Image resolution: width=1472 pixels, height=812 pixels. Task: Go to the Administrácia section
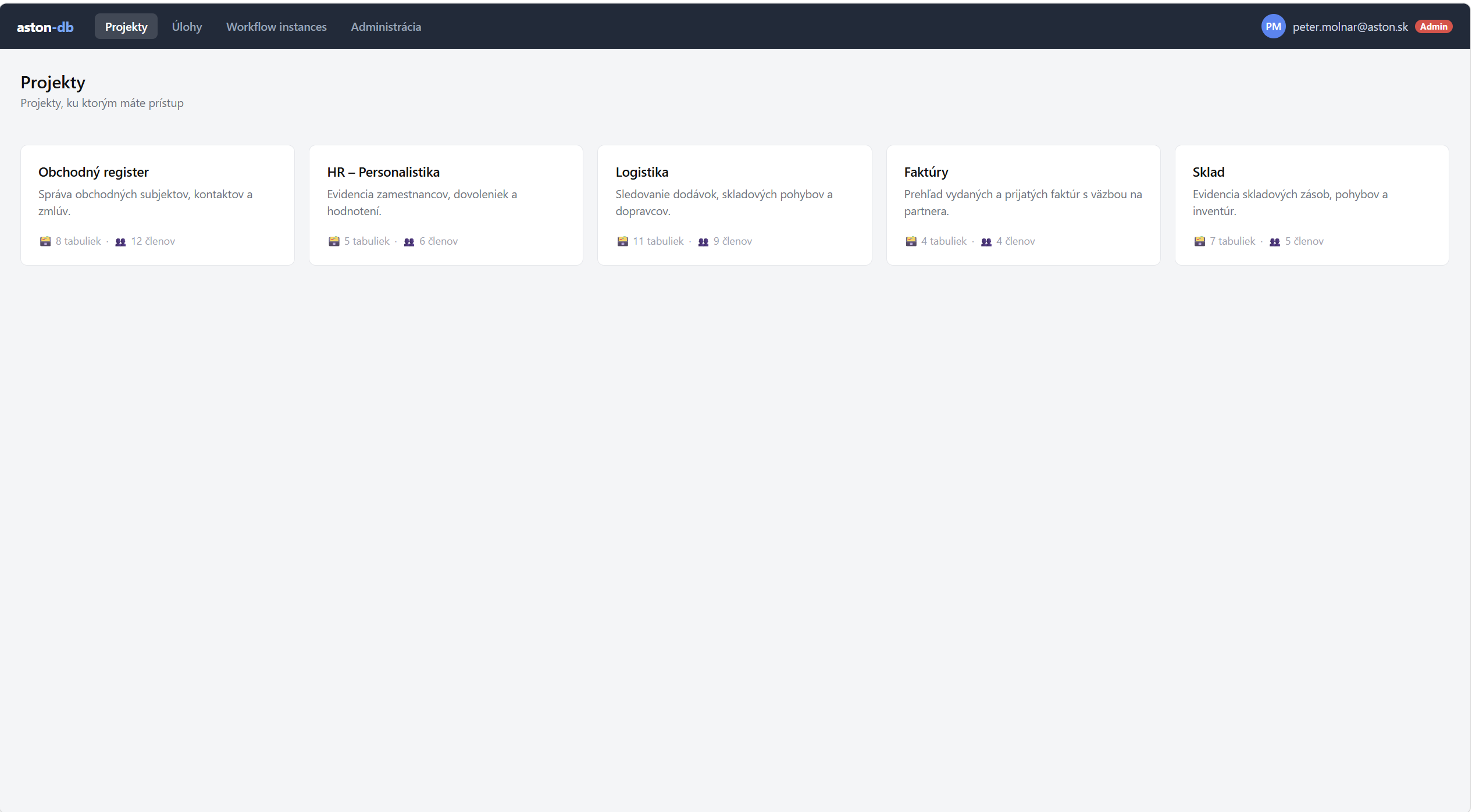click(386, 27)
